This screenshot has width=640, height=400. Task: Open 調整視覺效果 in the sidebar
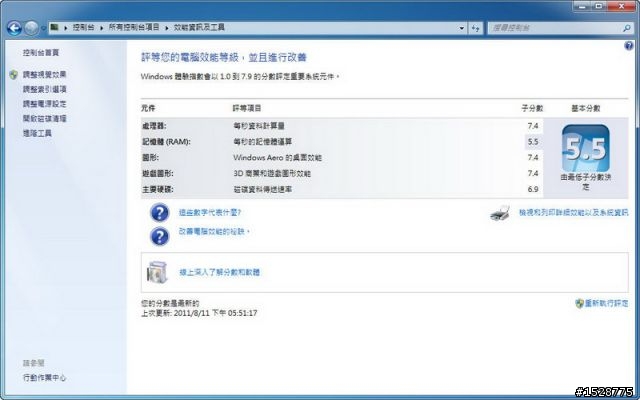pyautogui.click(x=44, y=74)
